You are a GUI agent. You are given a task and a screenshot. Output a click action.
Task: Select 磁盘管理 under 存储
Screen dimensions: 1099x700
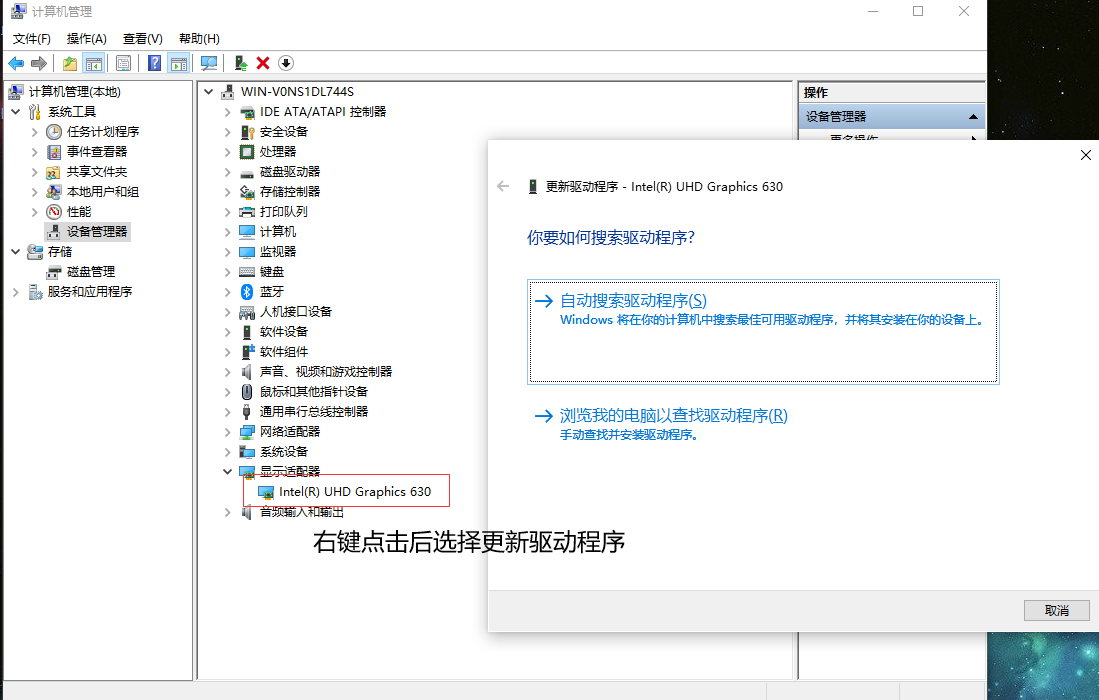tap(90, 272)
